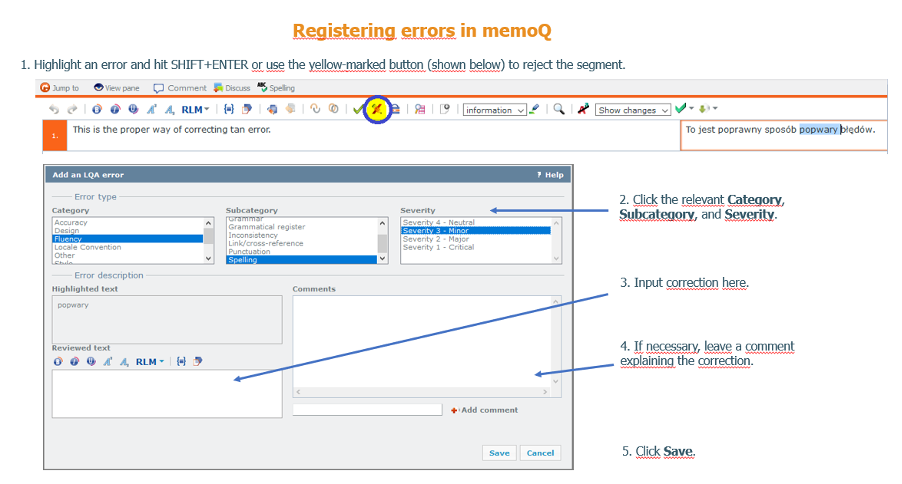This screenshot has width=902, height=484.
Task: Click the Save button
Action: 499,453
